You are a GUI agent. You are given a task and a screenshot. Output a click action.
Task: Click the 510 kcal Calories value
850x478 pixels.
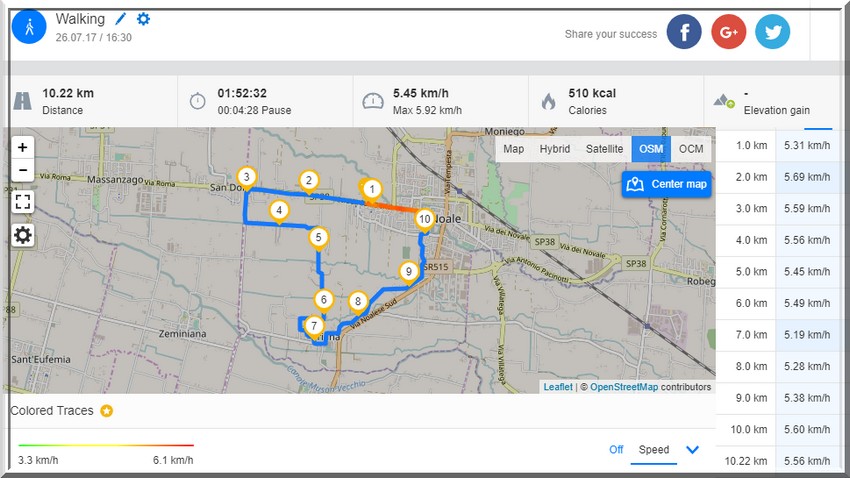click(x=592, y=93)
